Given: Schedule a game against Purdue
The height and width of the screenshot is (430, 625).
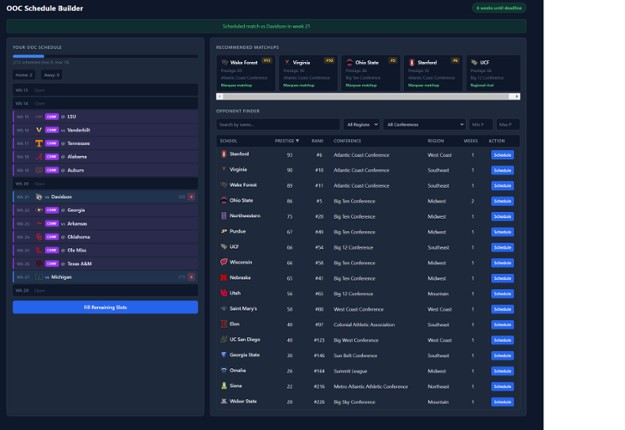Looking at the screenshot, I should click(x=502, y=232).
